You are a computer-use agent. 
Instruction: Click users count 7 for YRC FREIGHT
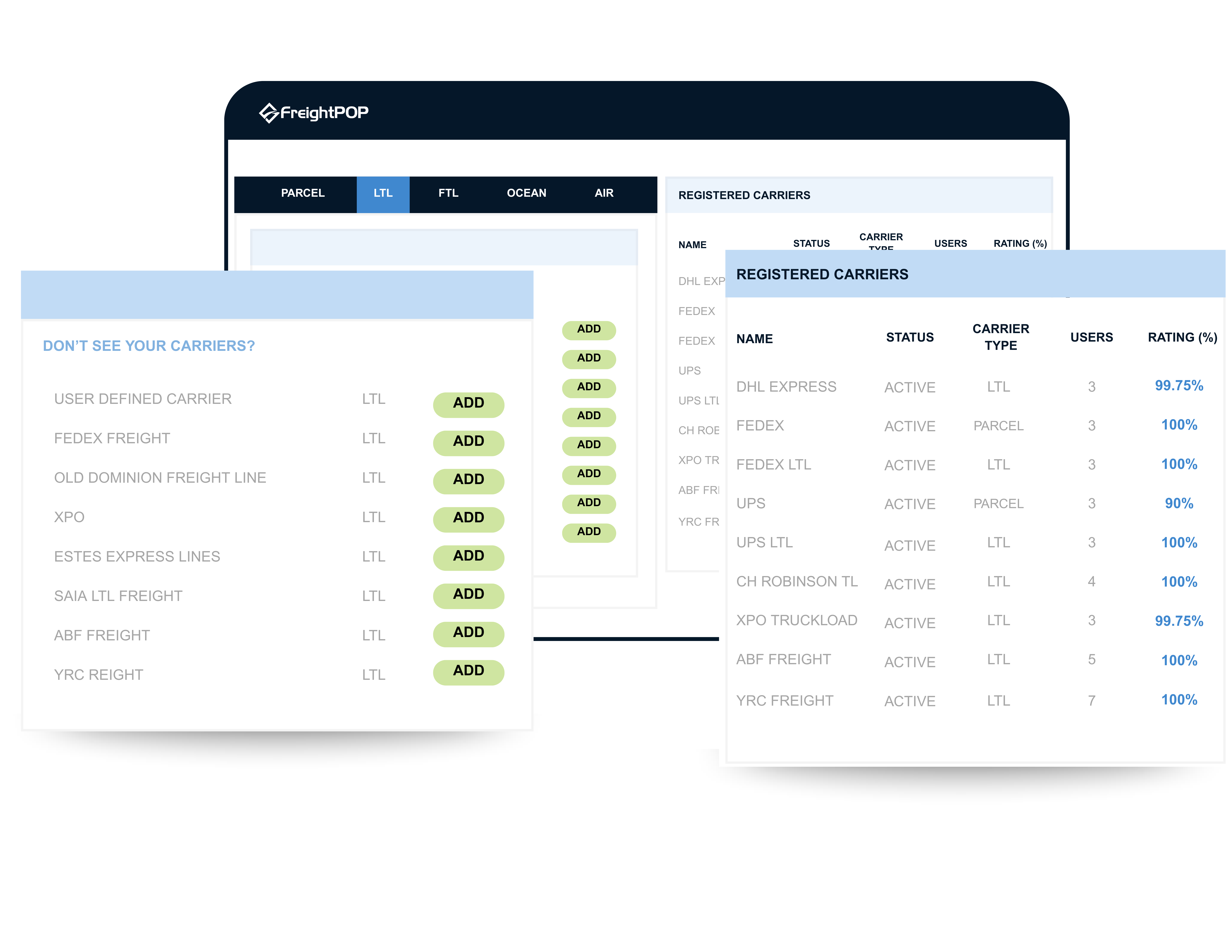1091,700
